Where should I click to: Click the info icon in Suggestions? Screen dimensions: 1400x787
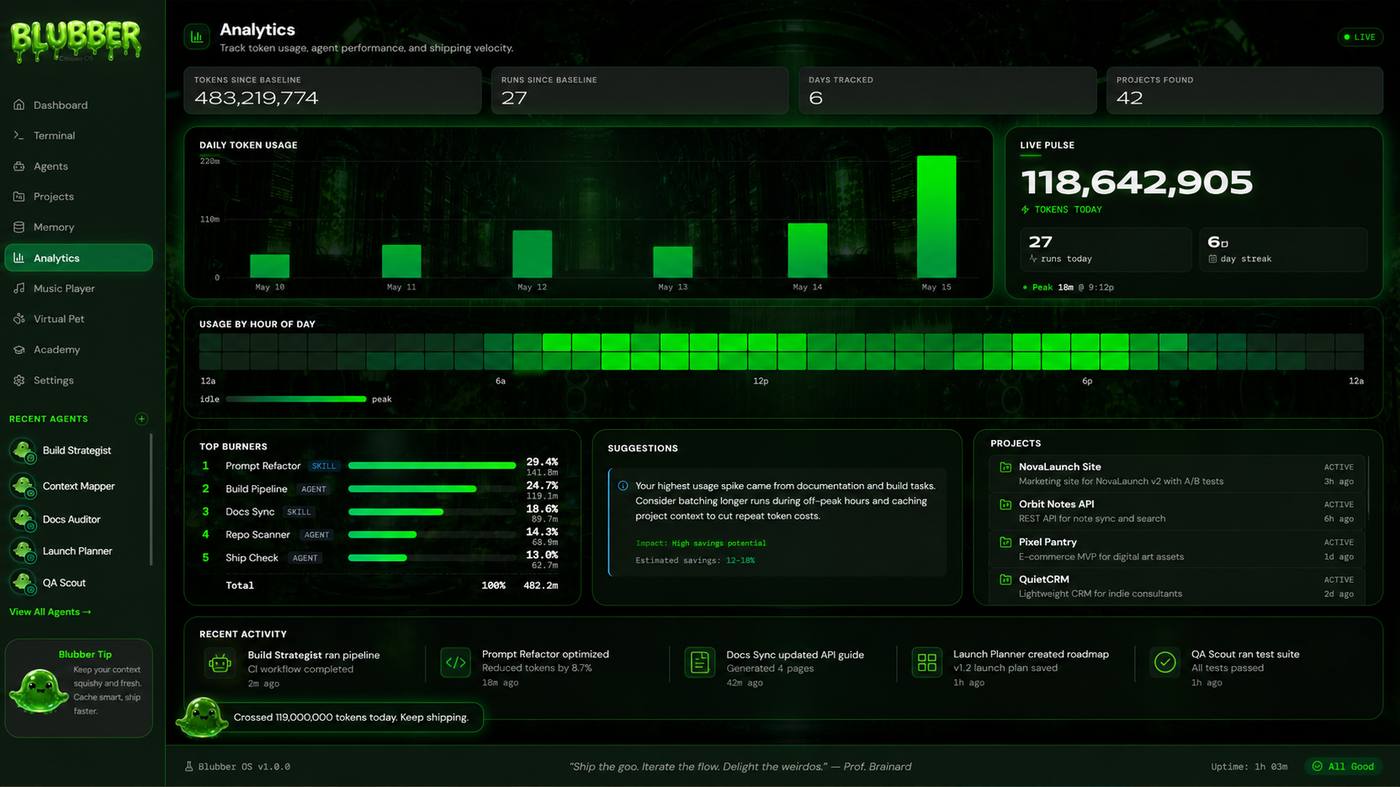(x=623, y=486)
